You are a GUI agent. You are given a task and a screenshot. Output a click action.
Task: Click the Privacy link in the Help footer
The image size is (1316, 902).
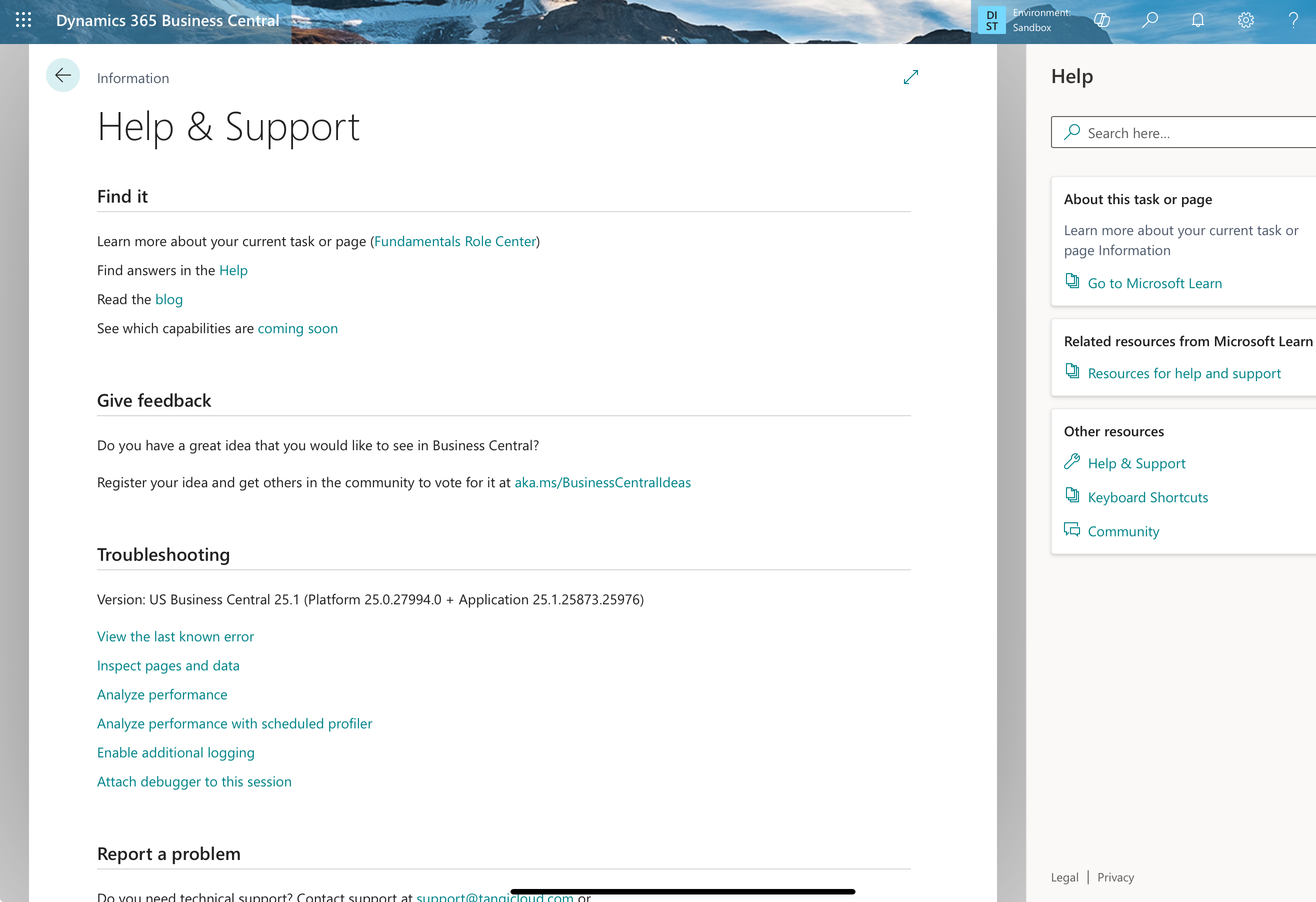click(x=1115, y=877)
